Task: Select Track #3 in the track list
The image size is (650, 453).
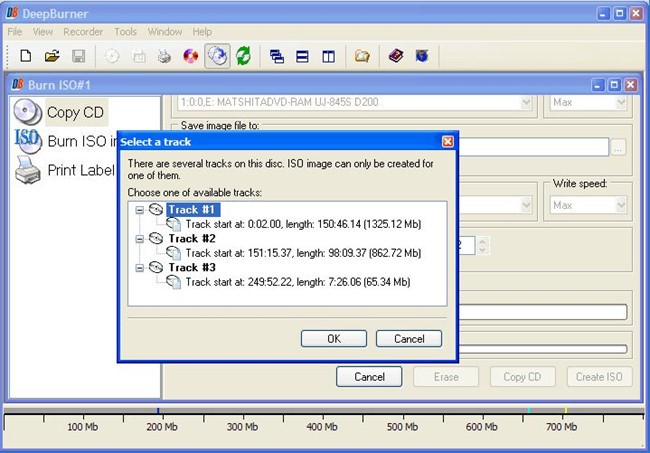Action: (191, 268)
